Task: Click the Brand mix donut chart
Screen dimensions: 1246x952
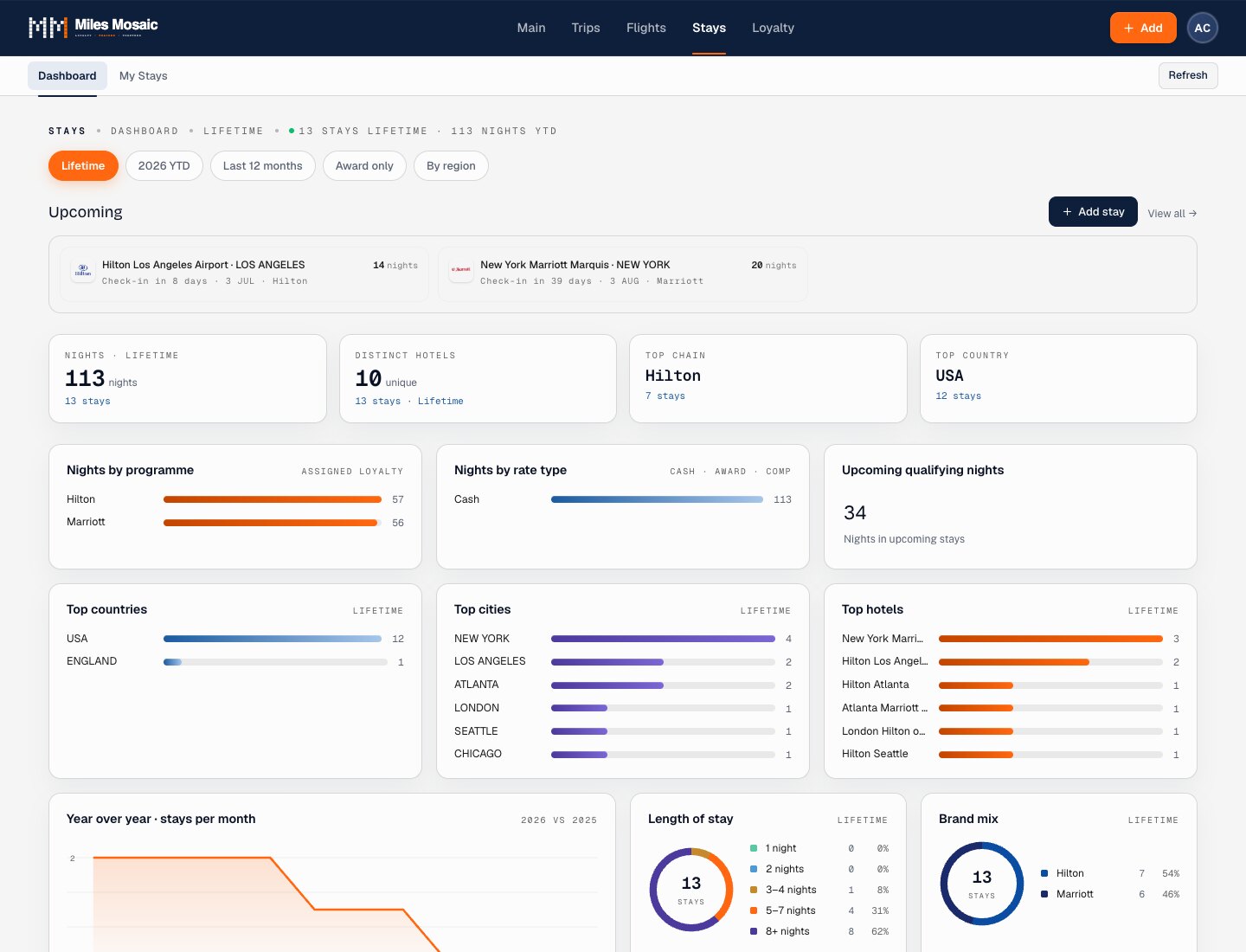Action: coord(982,884)
